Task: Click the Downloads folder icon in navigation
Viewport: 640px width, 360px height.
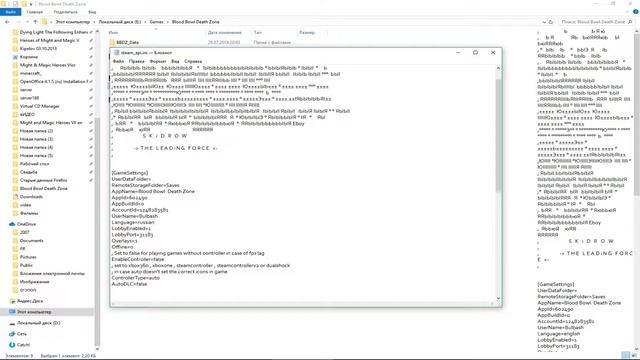Action: (x=16, y=197)
